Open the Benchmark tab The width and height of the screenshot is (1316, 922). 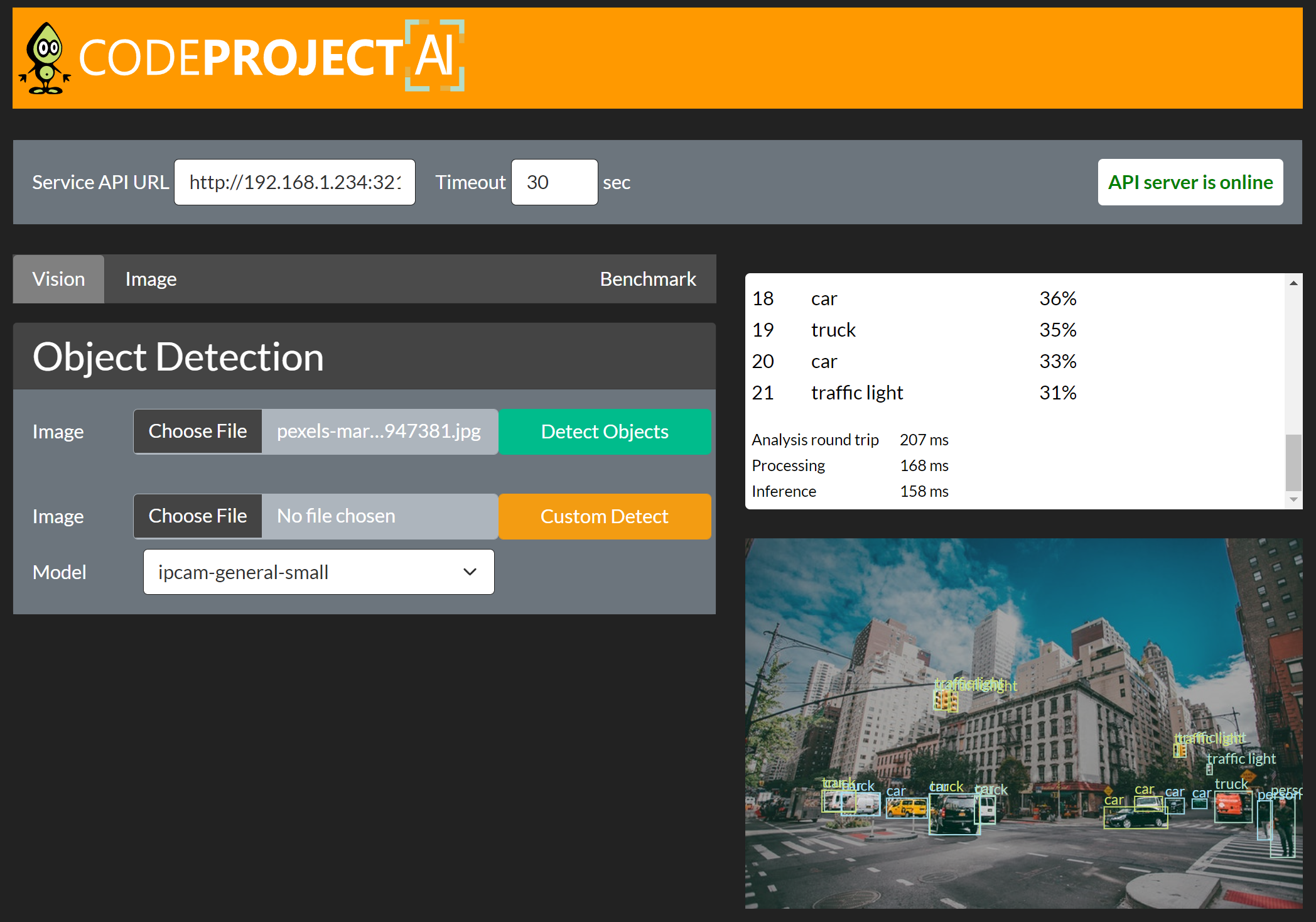tap(648, 279)
